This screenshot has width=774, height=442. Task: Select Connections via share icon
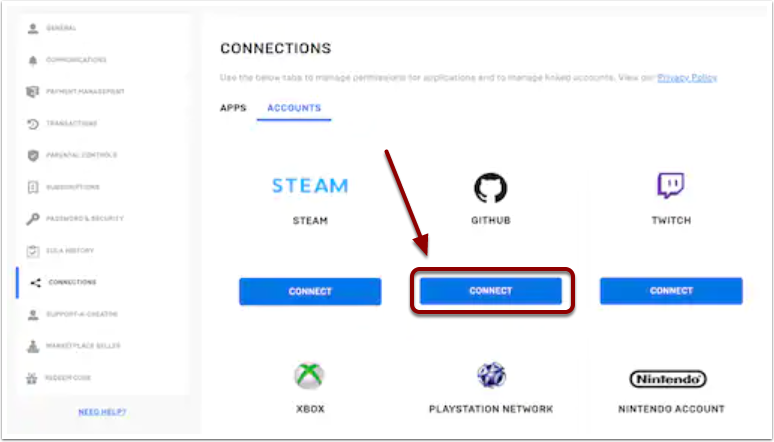tap(36, 282)
